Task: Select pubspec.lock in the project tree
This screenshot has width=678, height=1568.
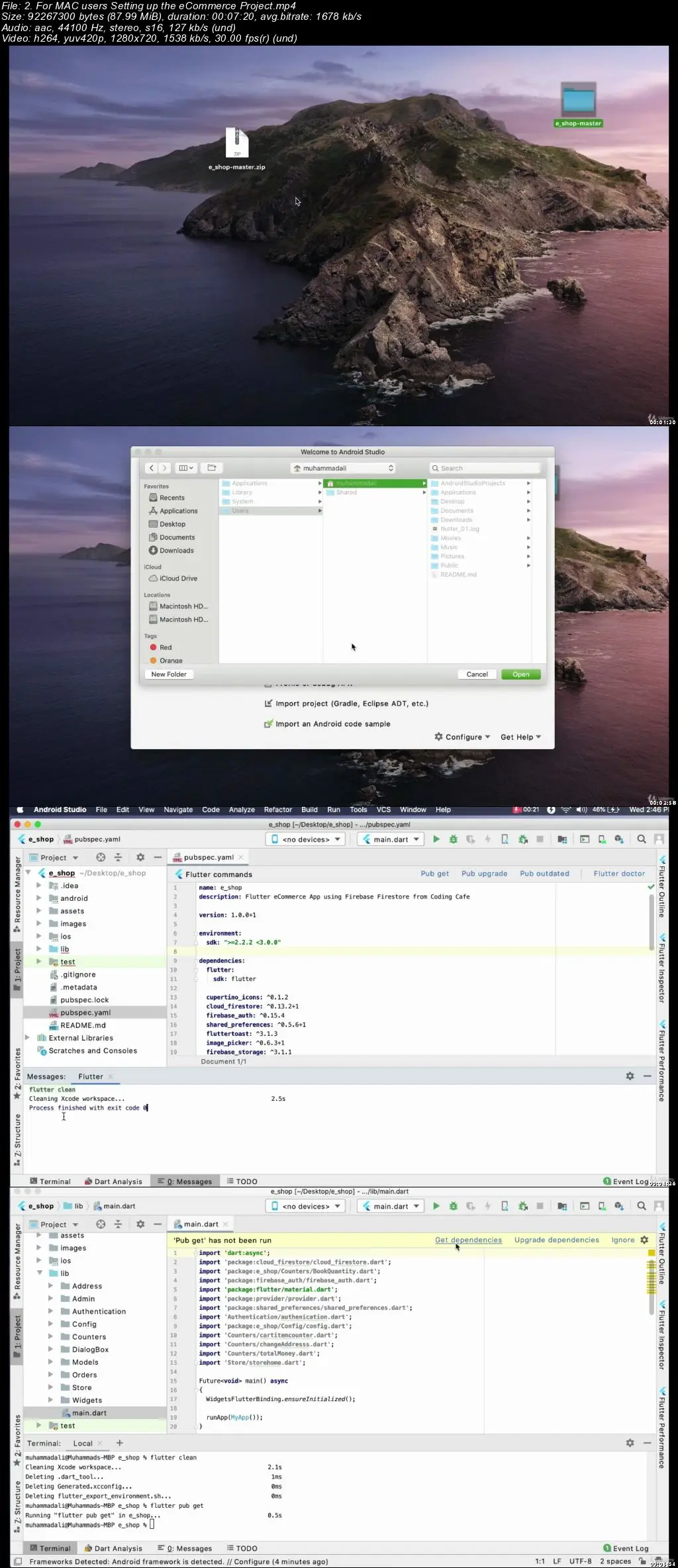Action: [85, 1000]
